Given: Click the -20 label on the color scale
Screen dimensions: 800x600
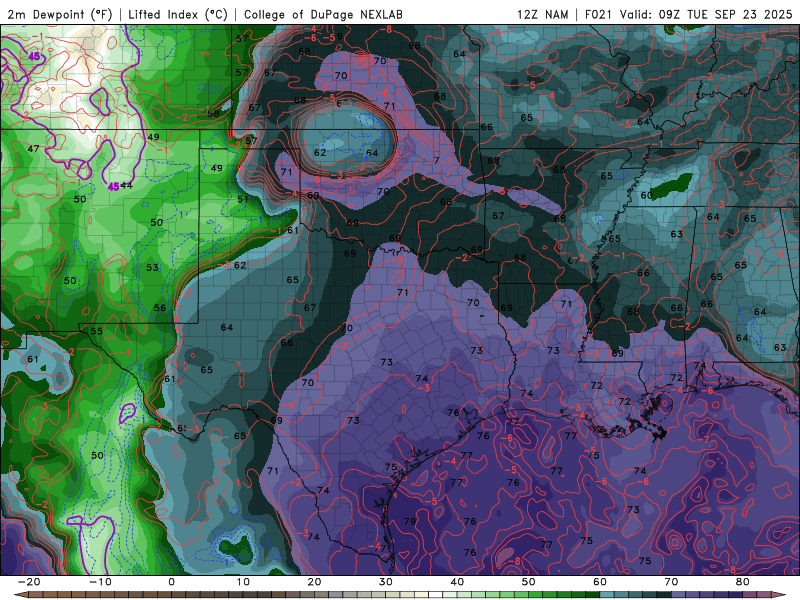Looking at the screenshot, I should pos(29,582).
